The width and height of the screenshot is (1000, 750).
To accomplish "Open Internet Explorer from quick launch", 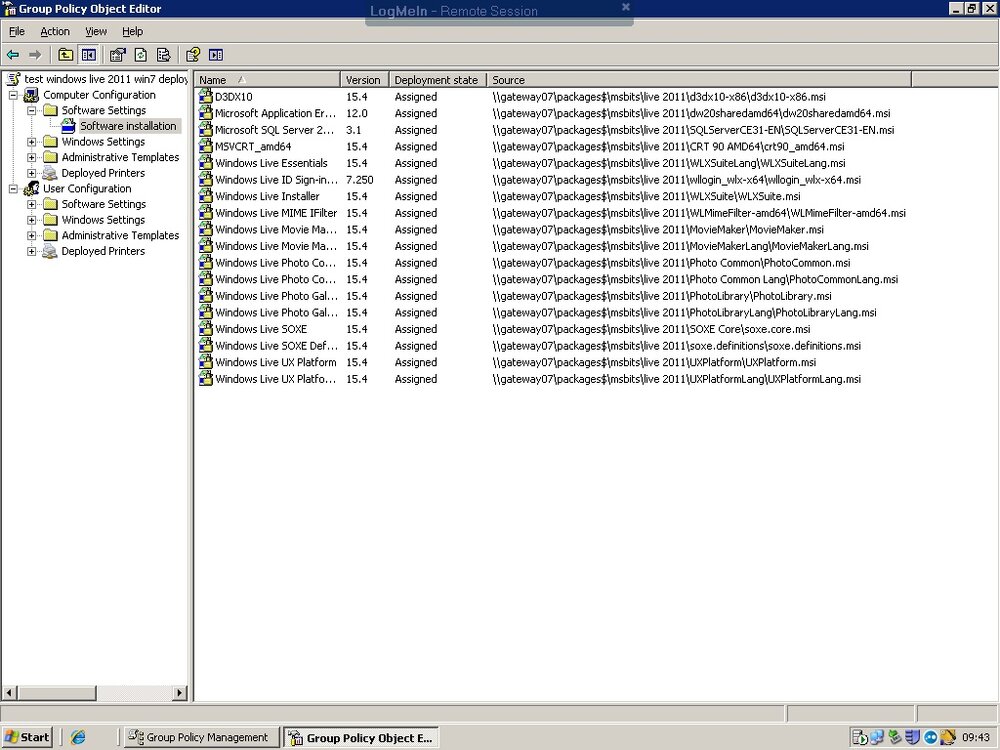I will pos(78,737).
